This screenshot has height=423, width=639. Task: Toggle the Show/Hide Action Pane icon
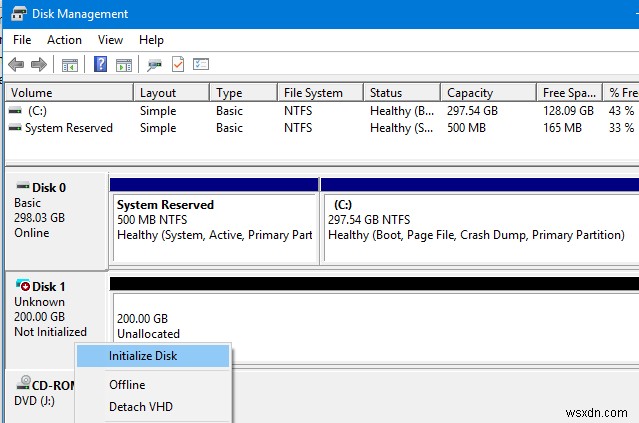coord(124,65)
